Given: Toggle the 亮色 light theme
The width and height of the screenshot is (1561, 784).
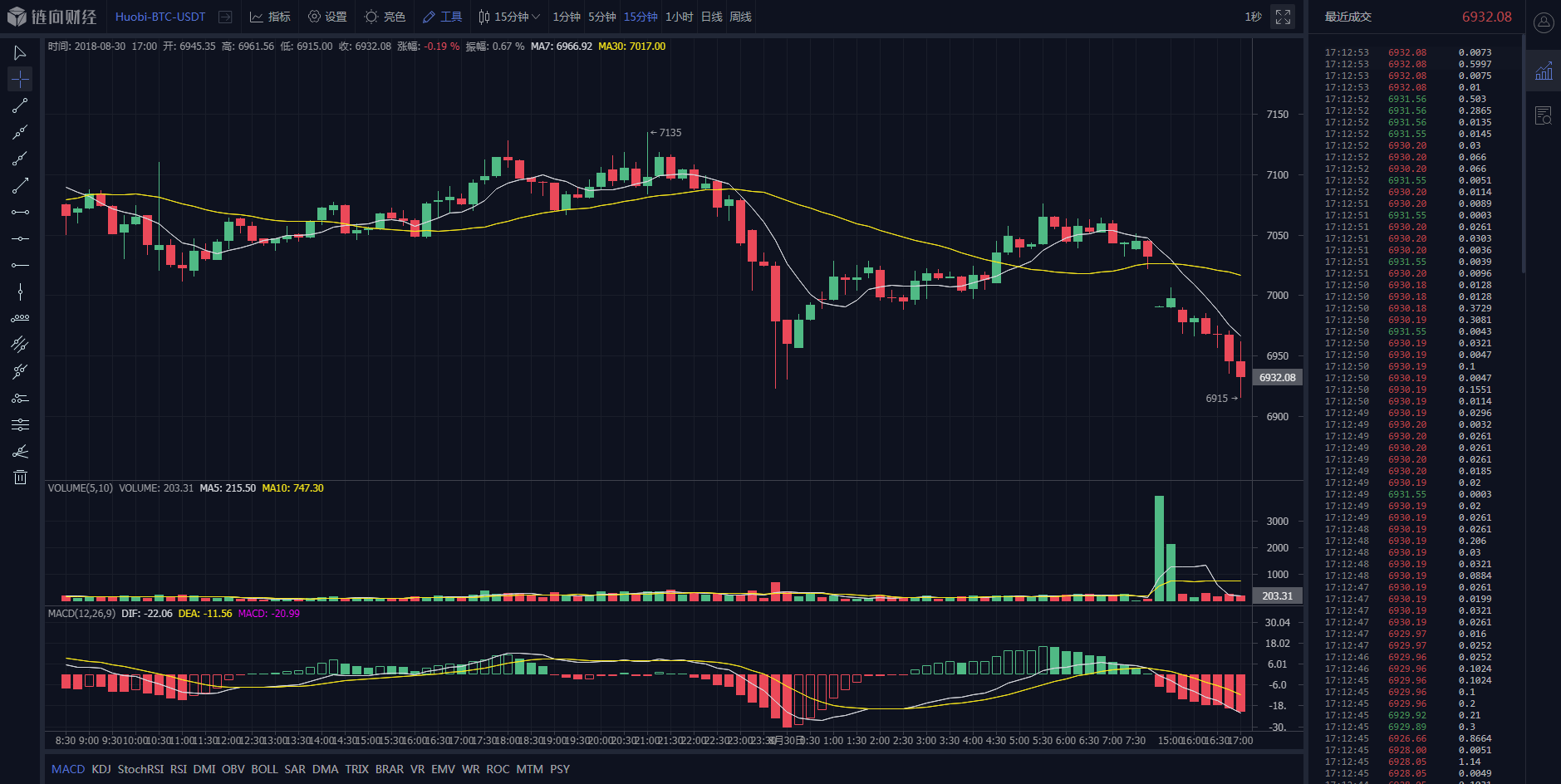Looking at the screenshot, I should pyautogui.click(x=385, y=17).
